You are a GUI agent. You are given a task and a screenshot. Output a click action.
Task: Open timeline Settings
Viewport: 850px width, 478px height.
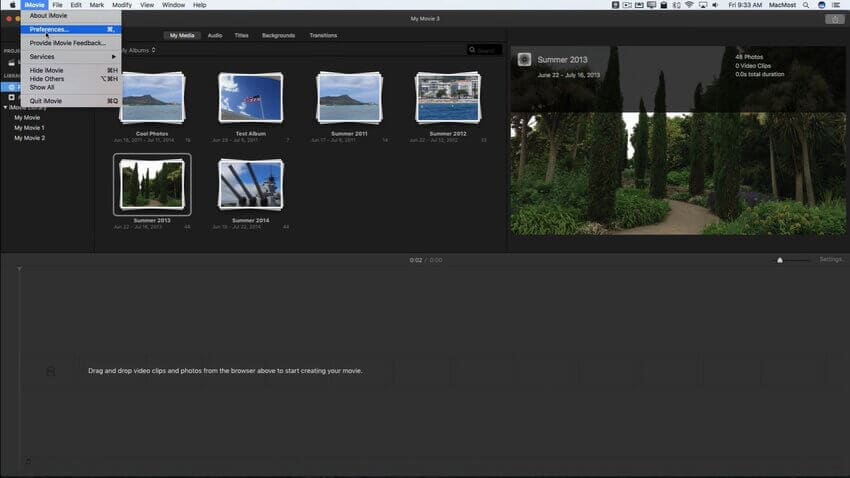830,260
